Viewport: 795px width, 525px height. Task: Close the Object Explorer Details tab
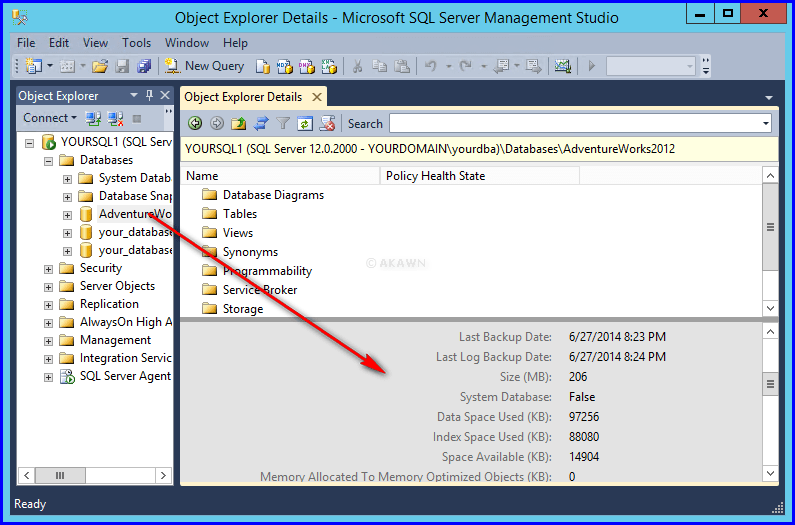[x=317, y=97]
